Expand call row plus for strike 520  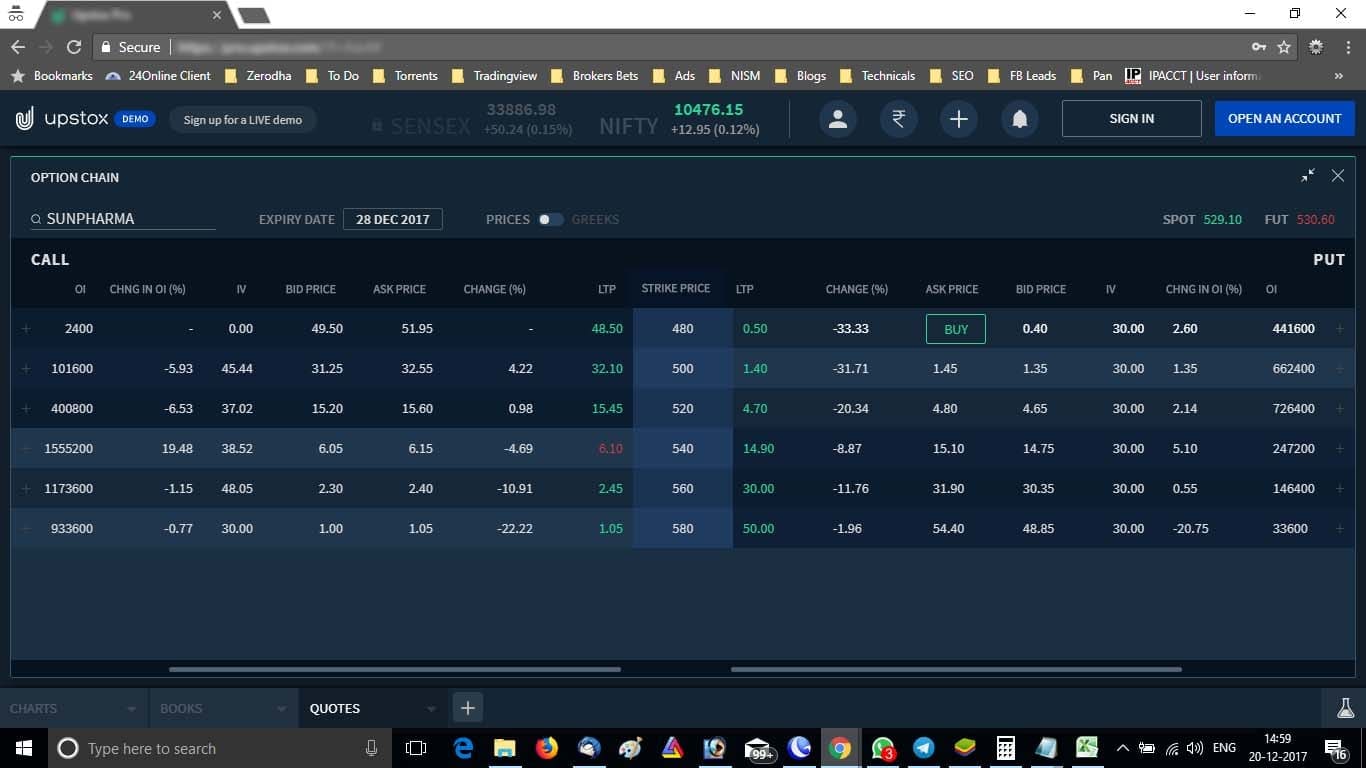(26, 409)
